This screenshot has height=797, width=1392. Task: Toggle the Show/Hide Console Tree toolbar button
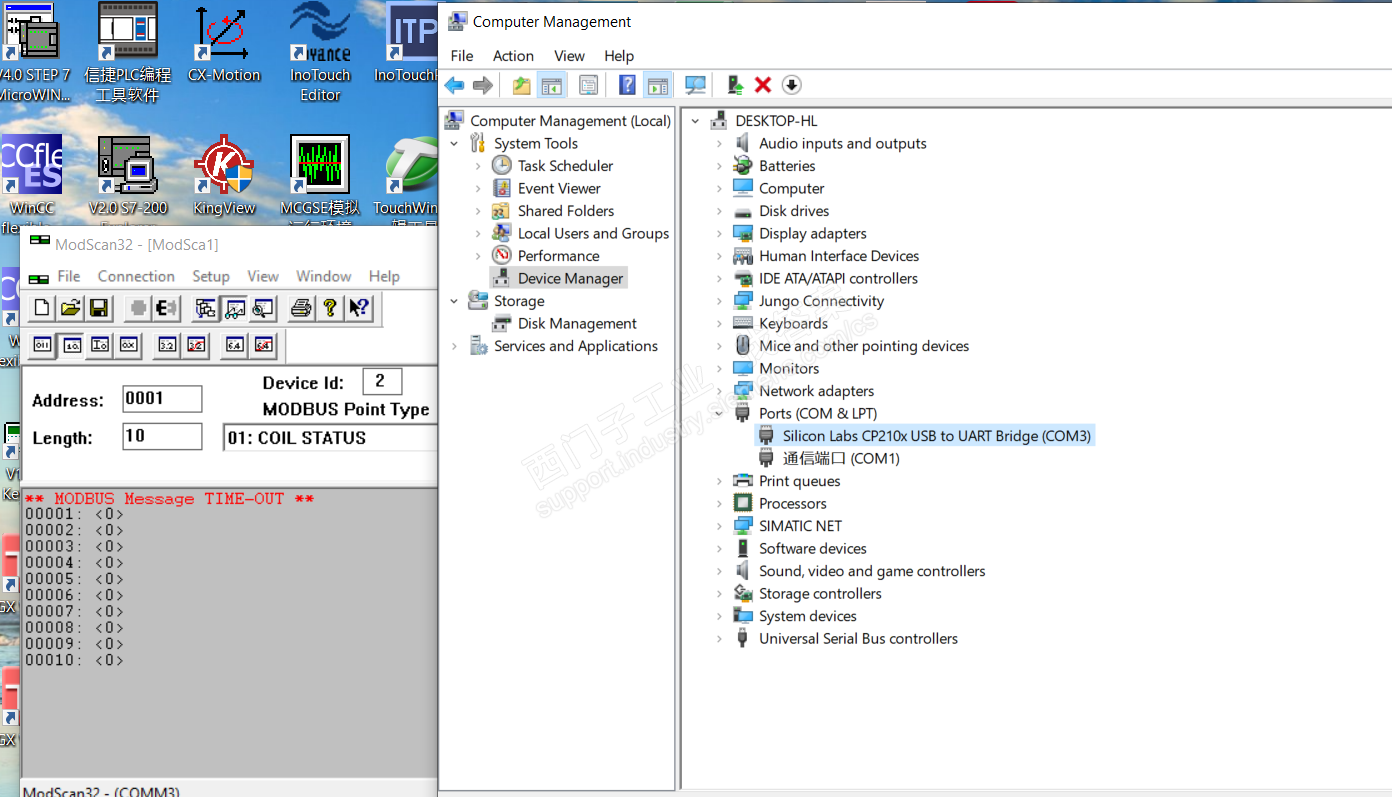pyautogui.click(x=550, y=85)
